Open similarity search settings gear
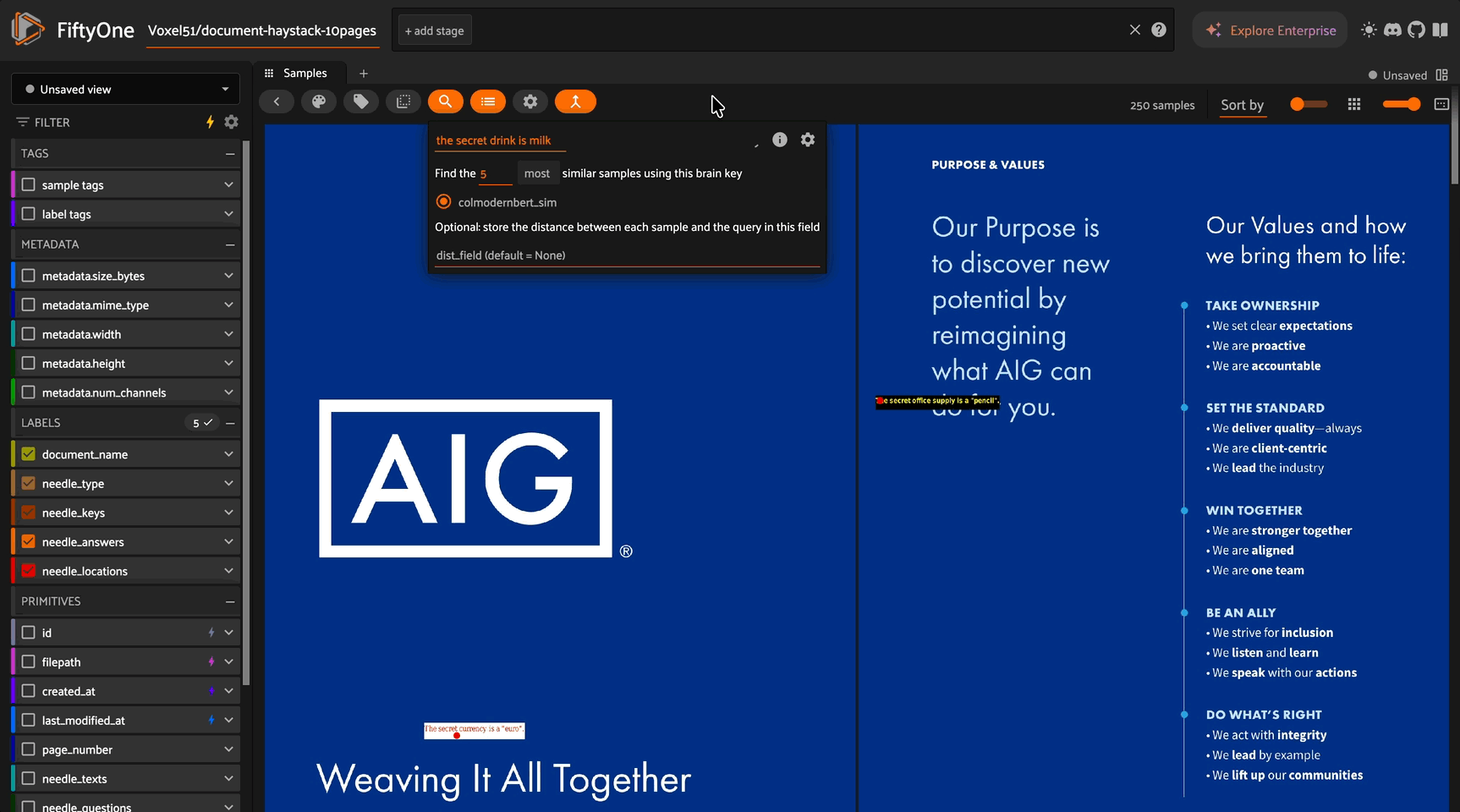The image size is (1460, 812). point(808,140)
